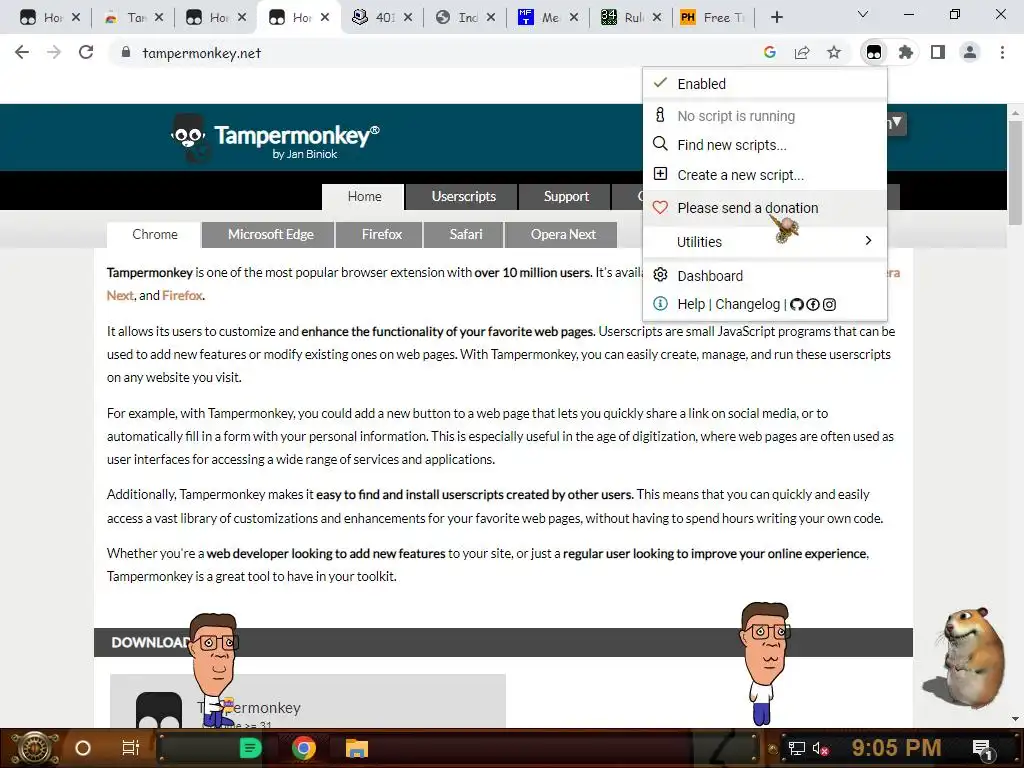Viewport: 1024px width, 768px height.
Task: Open Task View on taskbar
Action: [x=131, y=748]
